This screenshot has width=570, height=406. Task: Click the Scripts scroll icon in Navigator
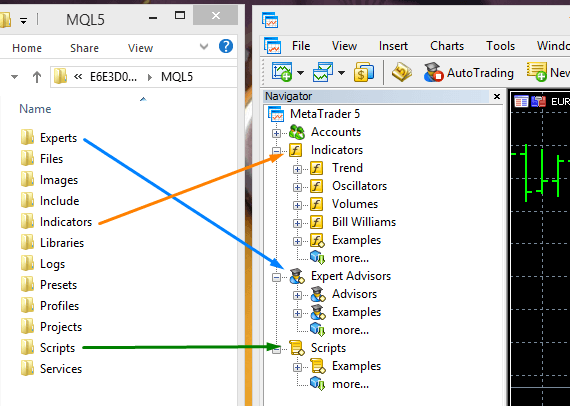[x=297, y=348]
